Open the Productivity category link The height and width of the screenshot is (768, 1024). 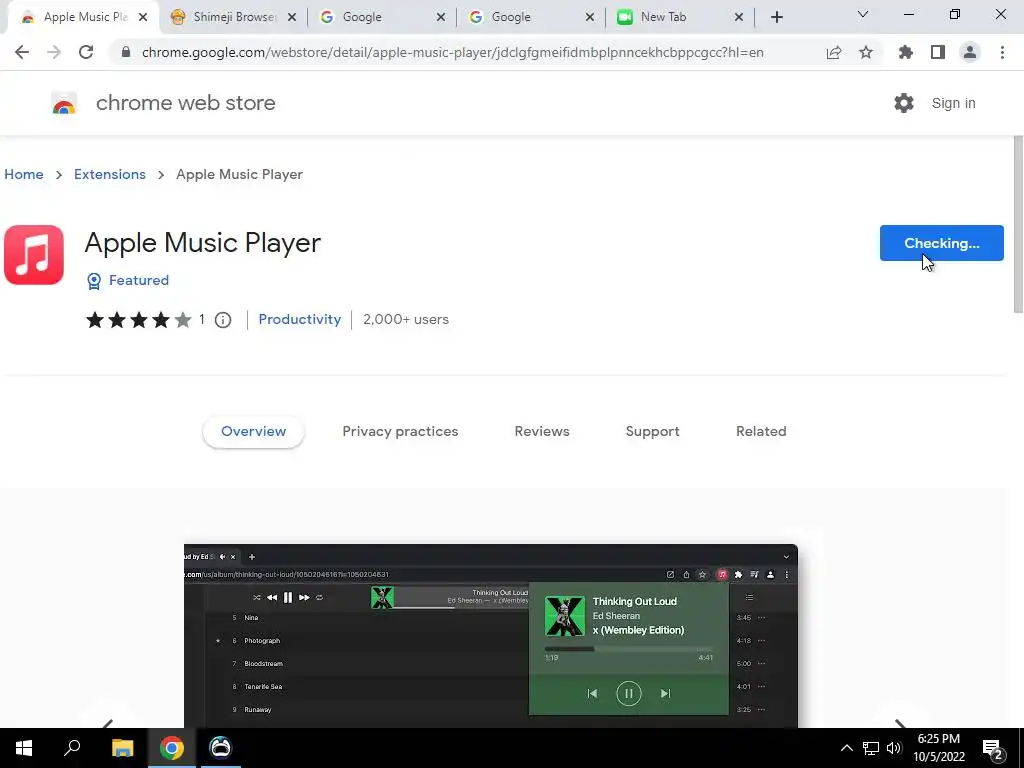tap(300, 319)
